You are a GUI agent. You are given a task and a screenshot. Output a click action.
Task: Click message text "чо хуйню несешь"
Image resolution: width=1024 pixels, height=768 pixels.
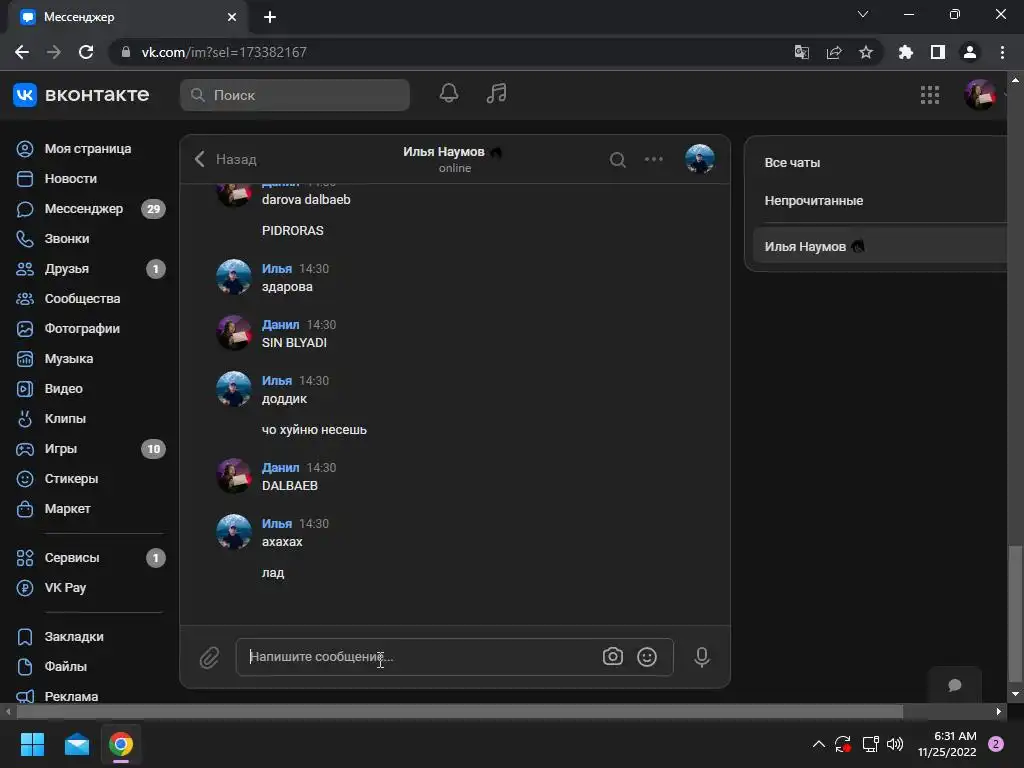click(x=314, y=430)
